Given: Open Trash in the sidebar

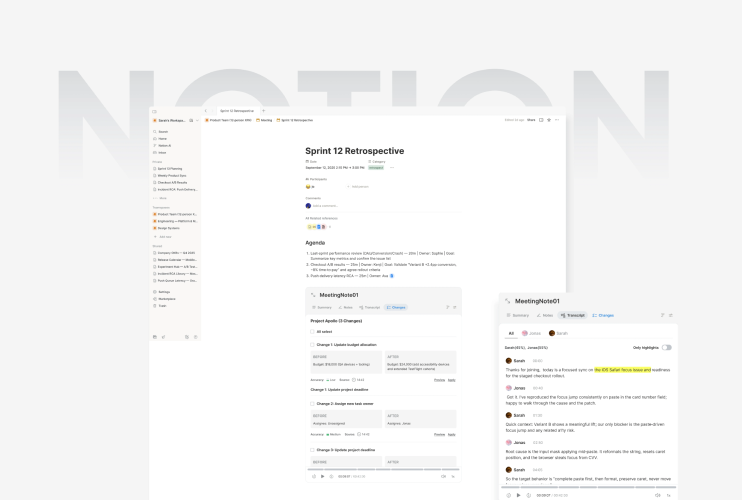Looking at the screenshot, I should (160, 306).
